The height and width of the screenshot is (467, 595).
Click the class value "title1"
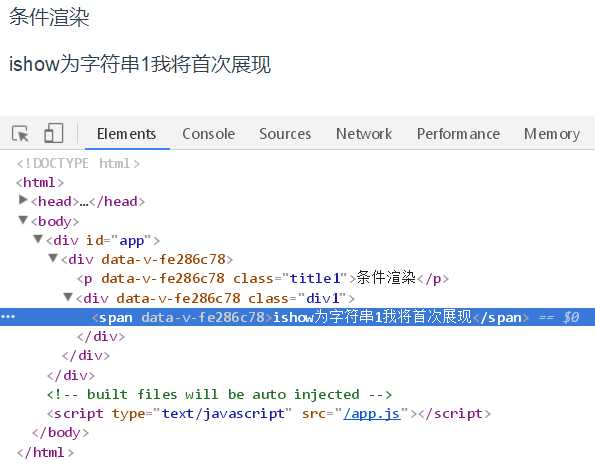point(315,278)
